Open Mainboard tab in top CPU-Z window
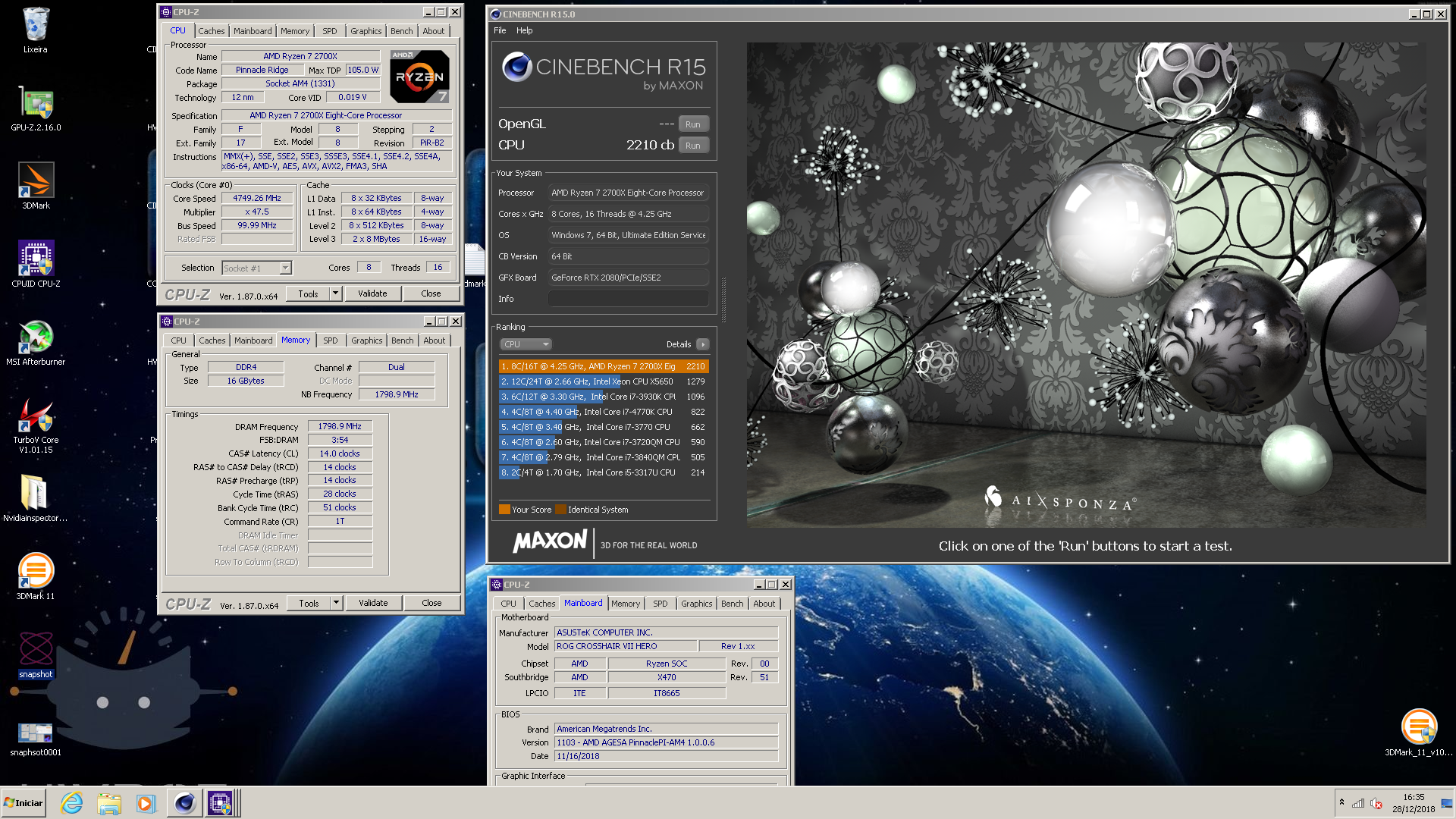Image resolution: width=1456 pixels, height=819 pixels. 253,31
